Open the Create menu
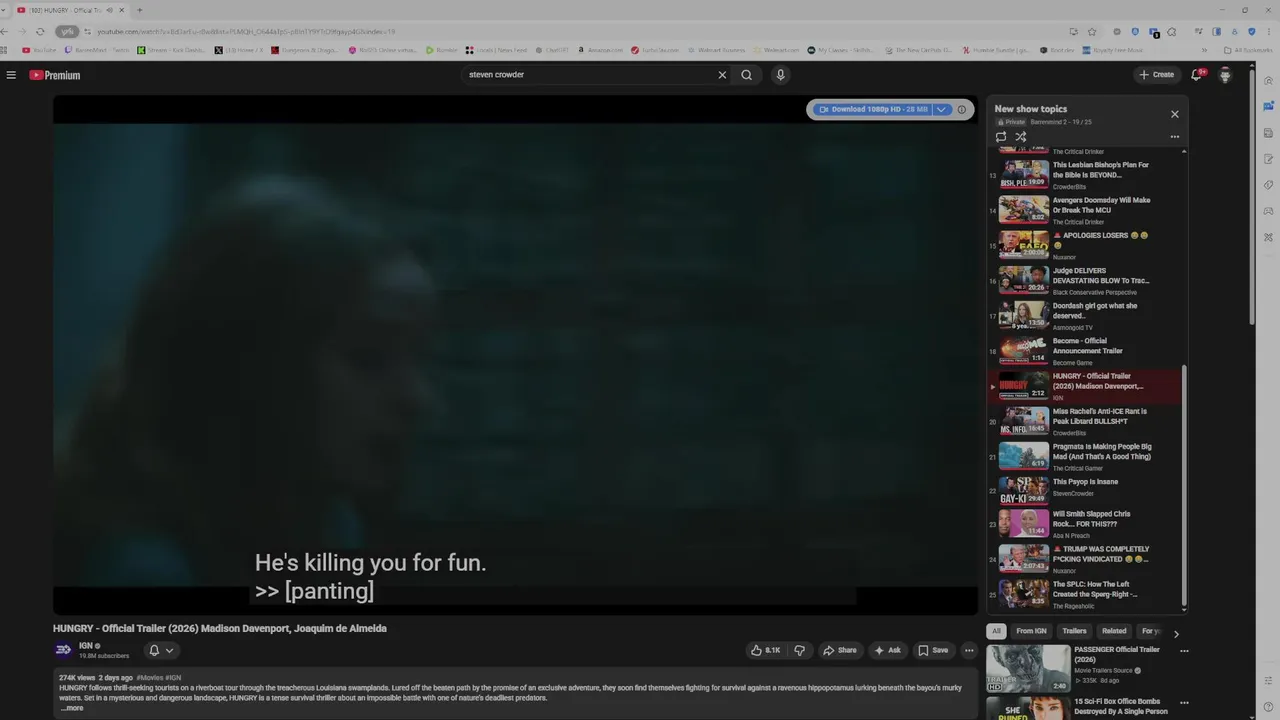 click(x=1157, y=75)
